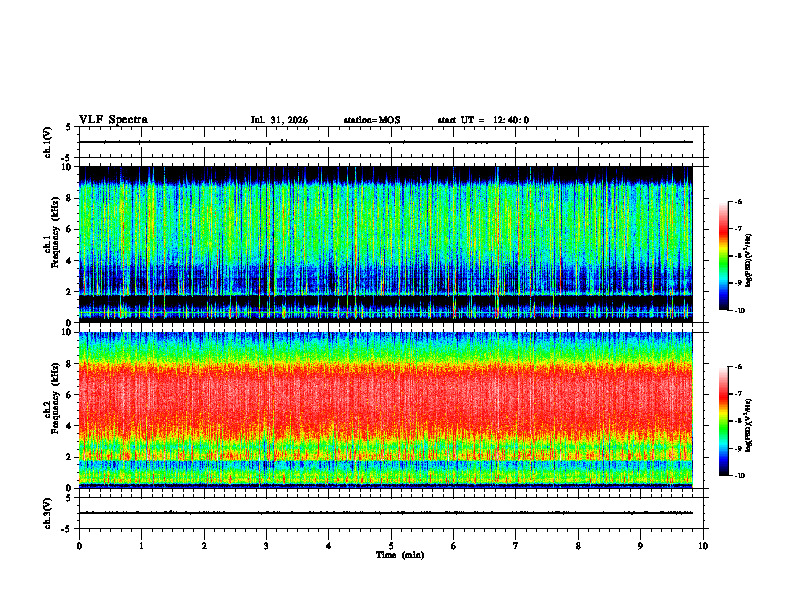Click the ch.2 spectrogram color bar

(x=723, y=421)
